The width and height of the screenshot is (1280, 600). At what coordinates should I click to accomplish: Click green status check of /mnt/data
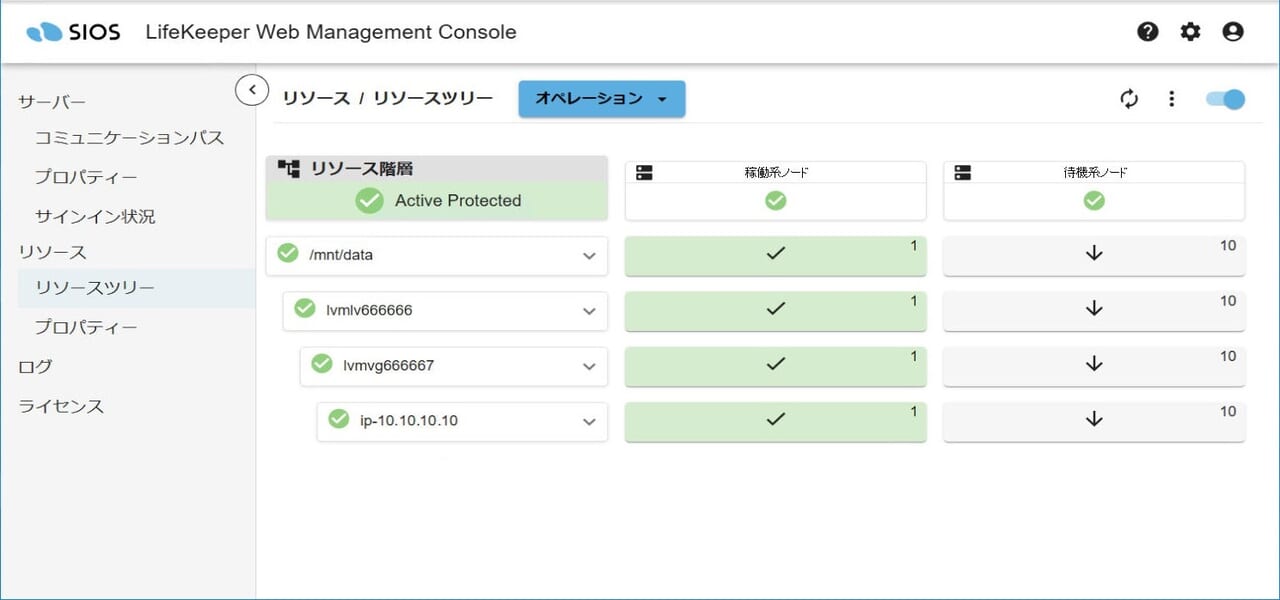(x=288, y=253)
